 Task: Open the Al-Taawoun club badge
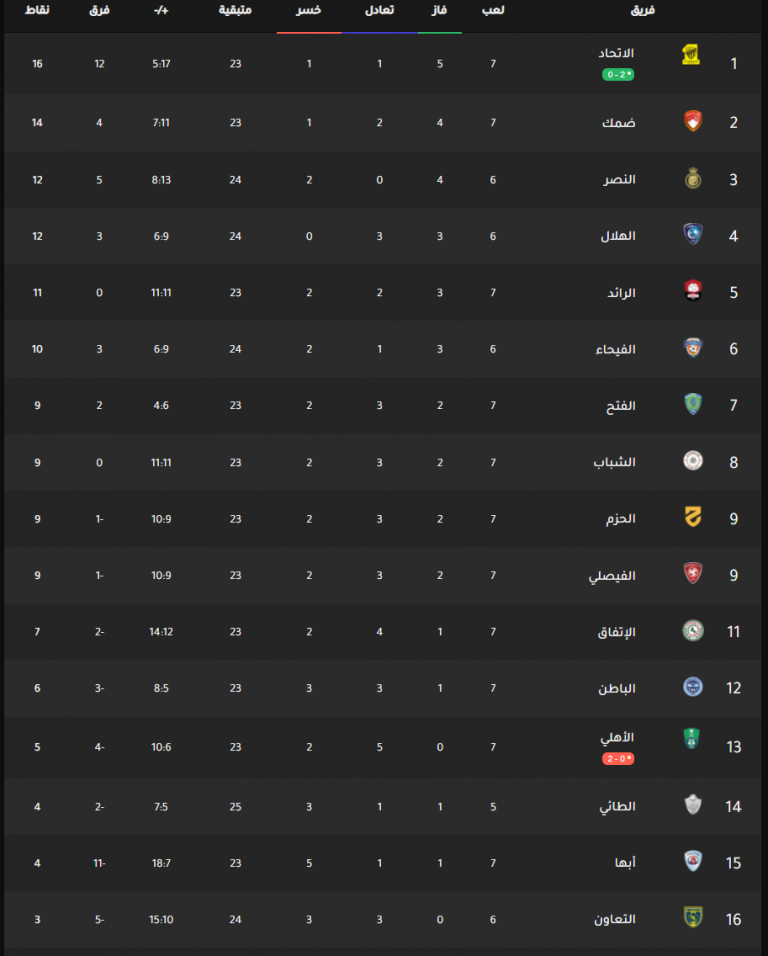[693, 916]
